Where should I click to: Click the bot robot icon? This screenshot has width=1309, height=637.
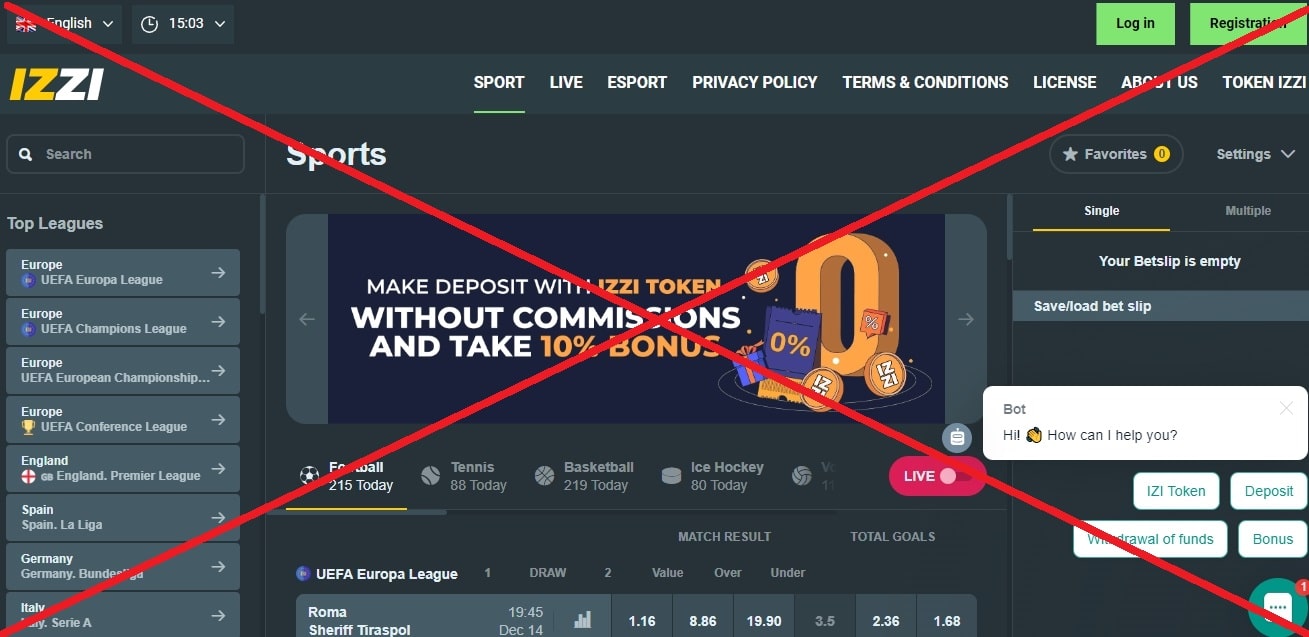957,437
